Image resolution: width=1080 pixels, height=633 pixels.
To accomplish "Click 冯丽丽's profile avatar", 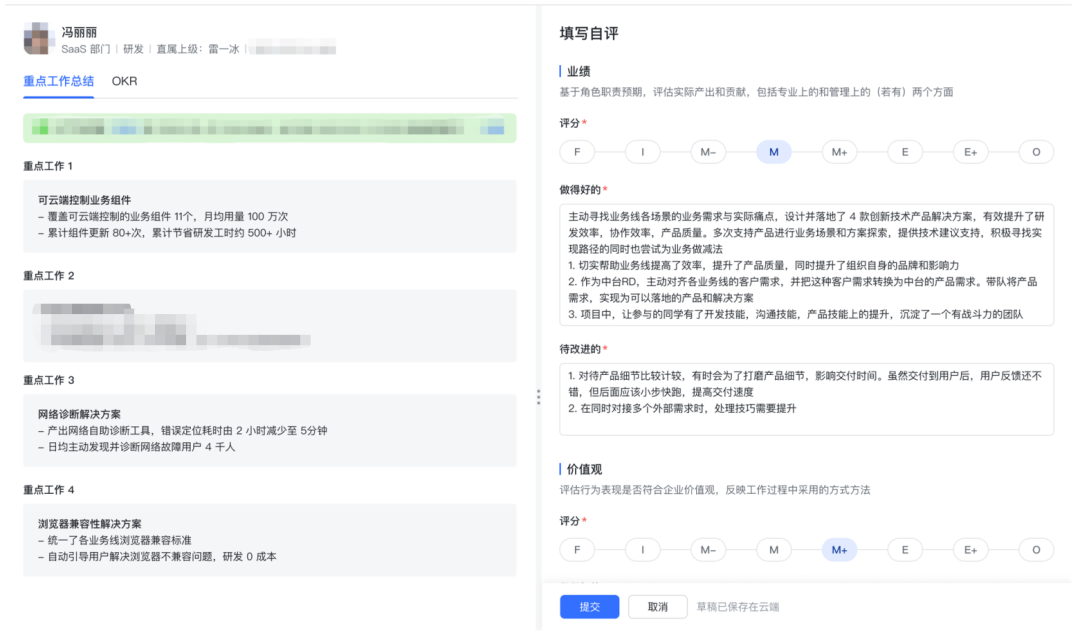I will [x=37, y=37].
